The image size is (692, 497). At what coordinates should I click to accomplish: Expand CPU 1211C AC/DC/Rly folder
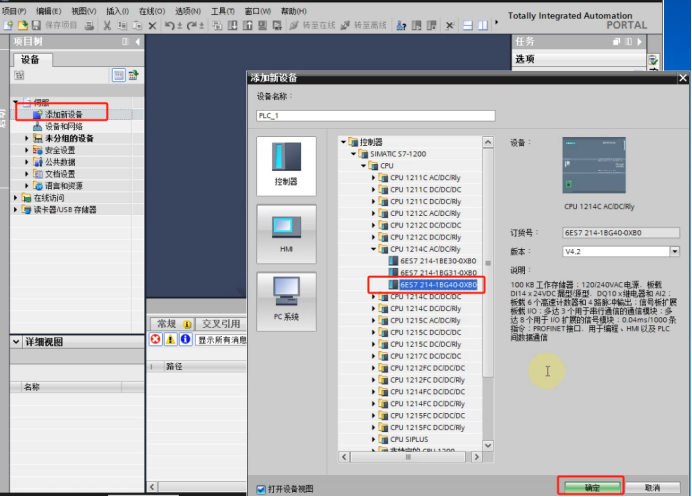[x=373, y=178]
